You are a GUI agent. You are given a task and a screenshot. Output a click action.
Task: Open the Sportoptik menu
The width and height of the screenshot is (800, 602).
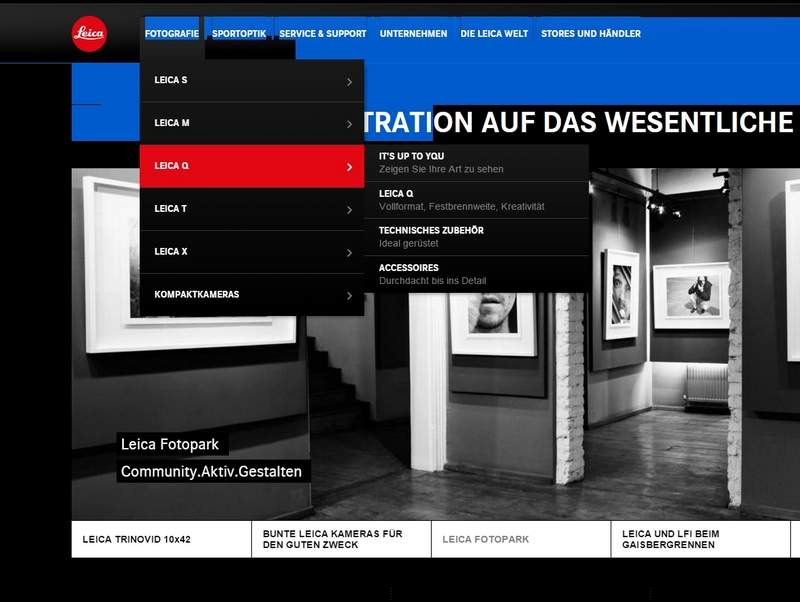(x=239, y=34)
